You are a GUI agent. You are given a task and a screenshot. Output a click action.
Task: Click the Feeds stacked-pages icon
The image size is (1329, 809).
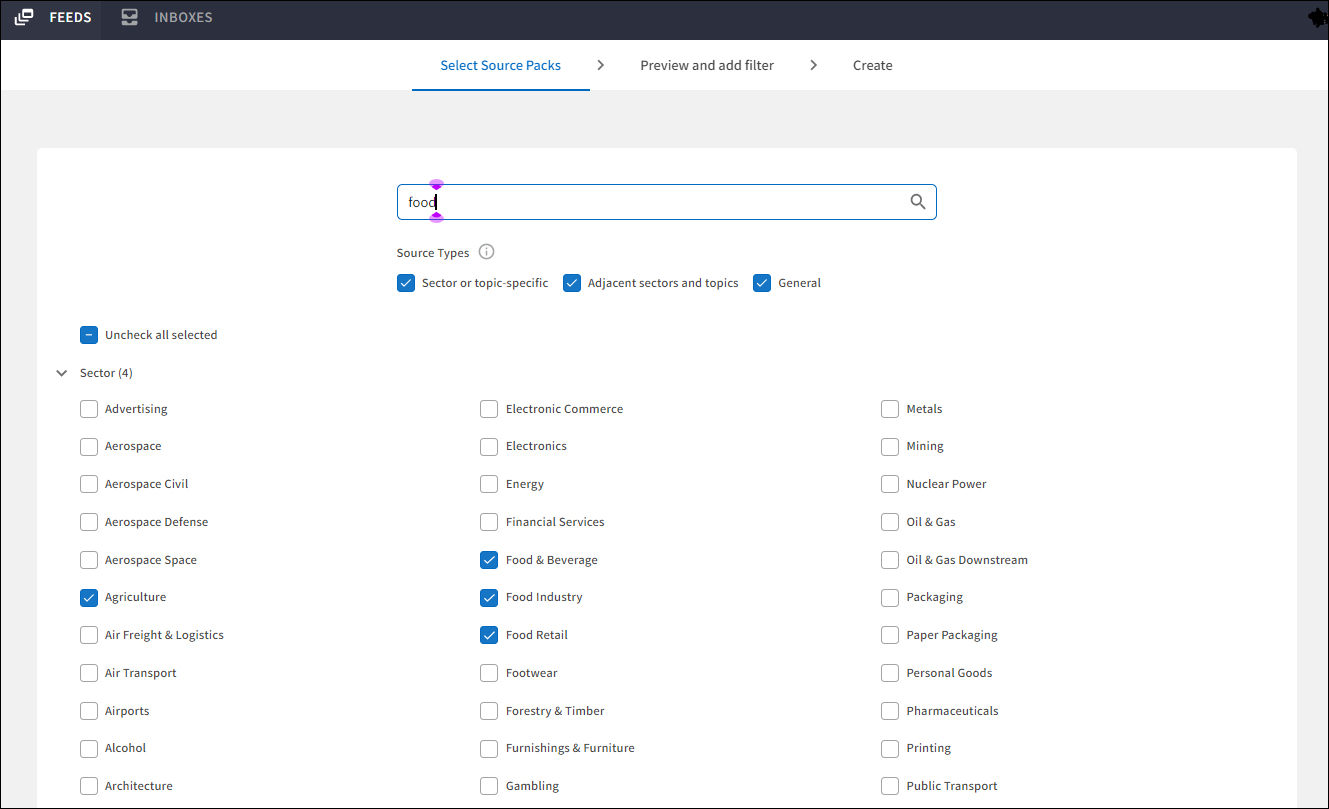click(24, 18)
